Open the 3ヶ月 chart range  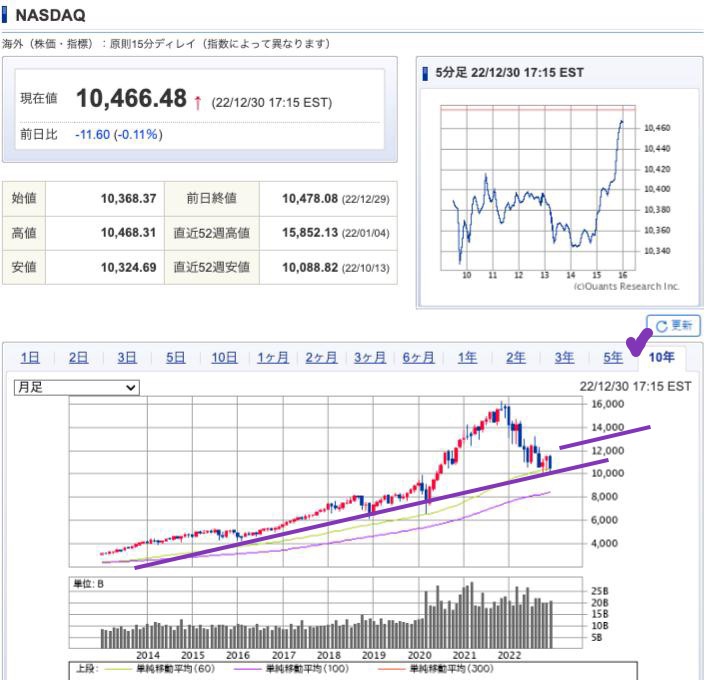pyautogui.click(x=370, y=358)
